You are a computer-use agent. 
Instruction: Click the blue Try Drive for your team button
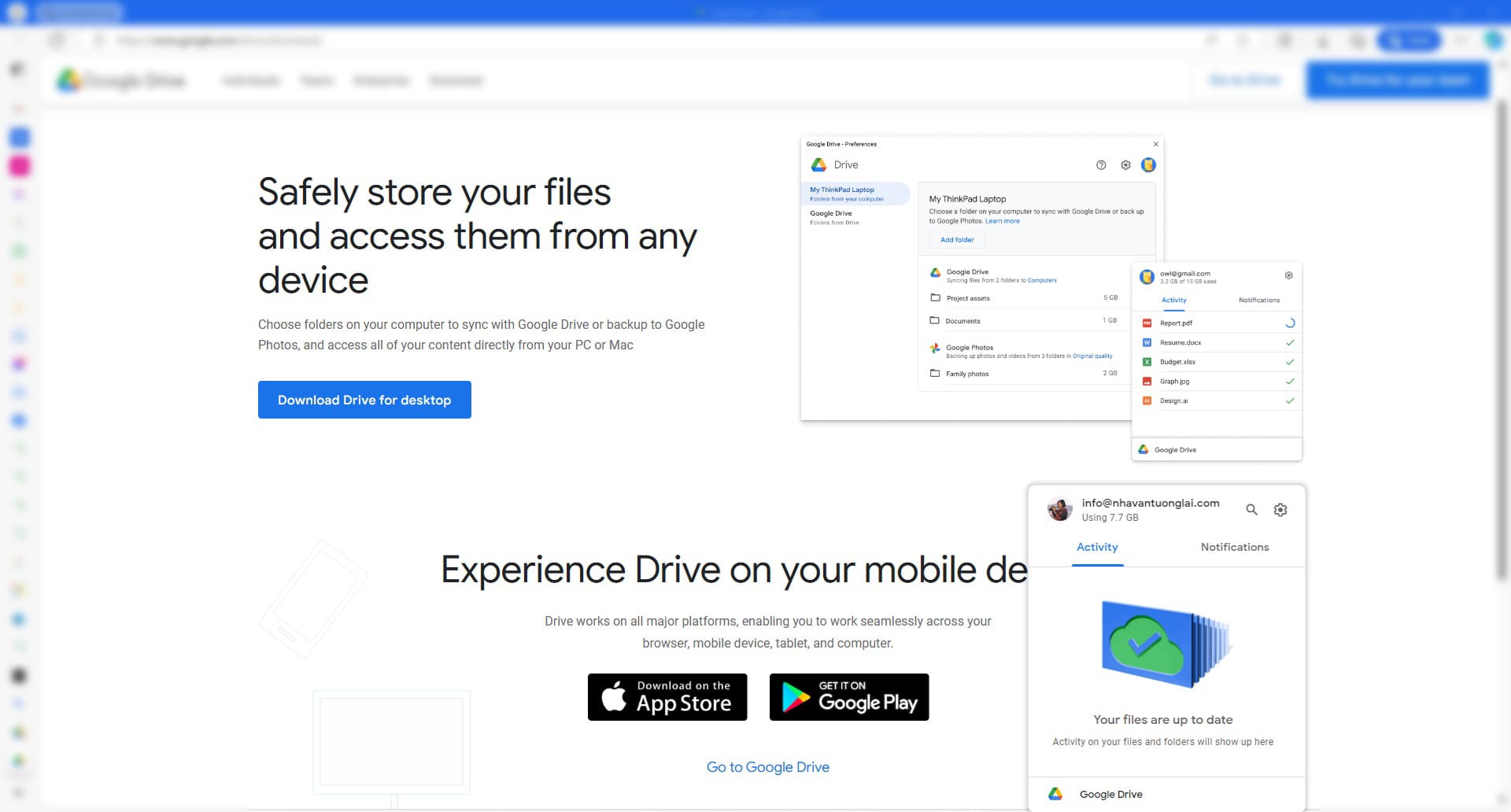1398,80
